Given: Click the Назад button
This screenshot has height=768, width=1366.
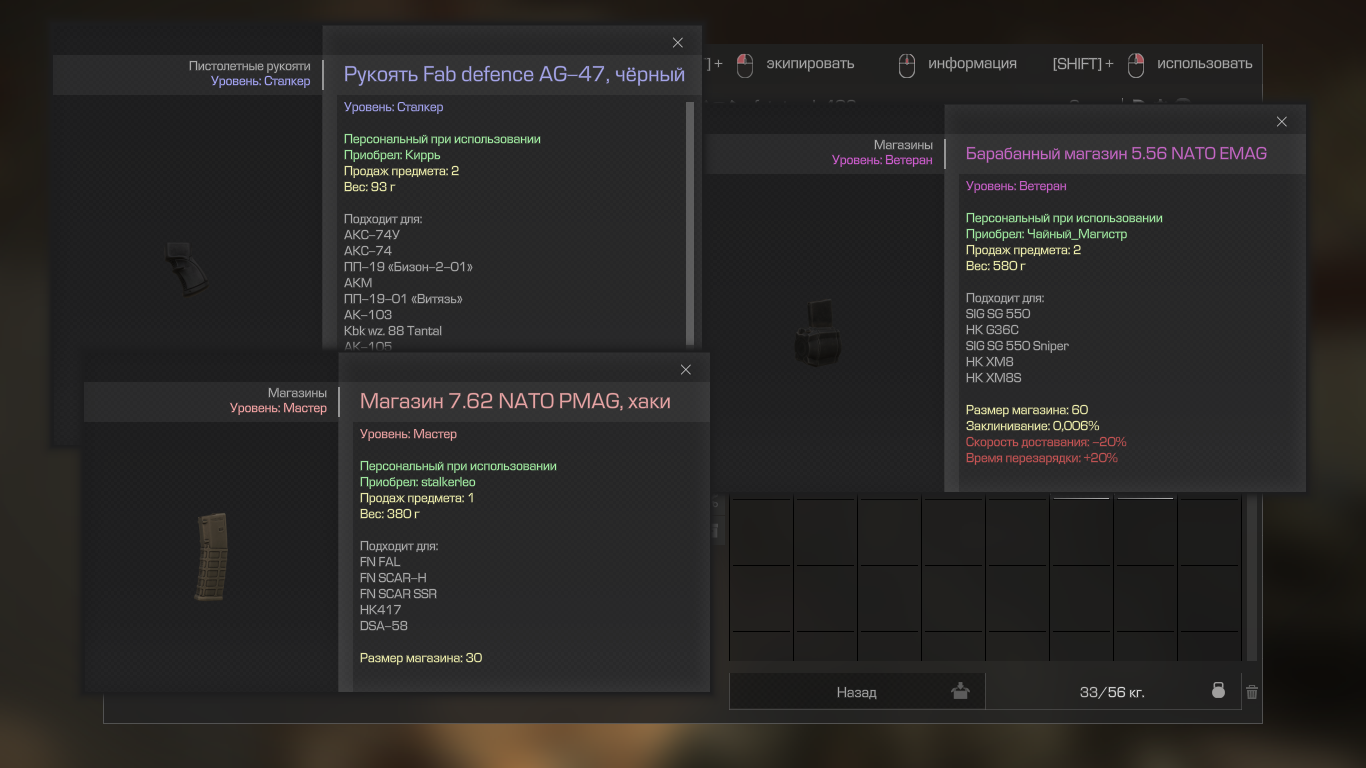Looking at the screenshot, I should click(857, 692).
